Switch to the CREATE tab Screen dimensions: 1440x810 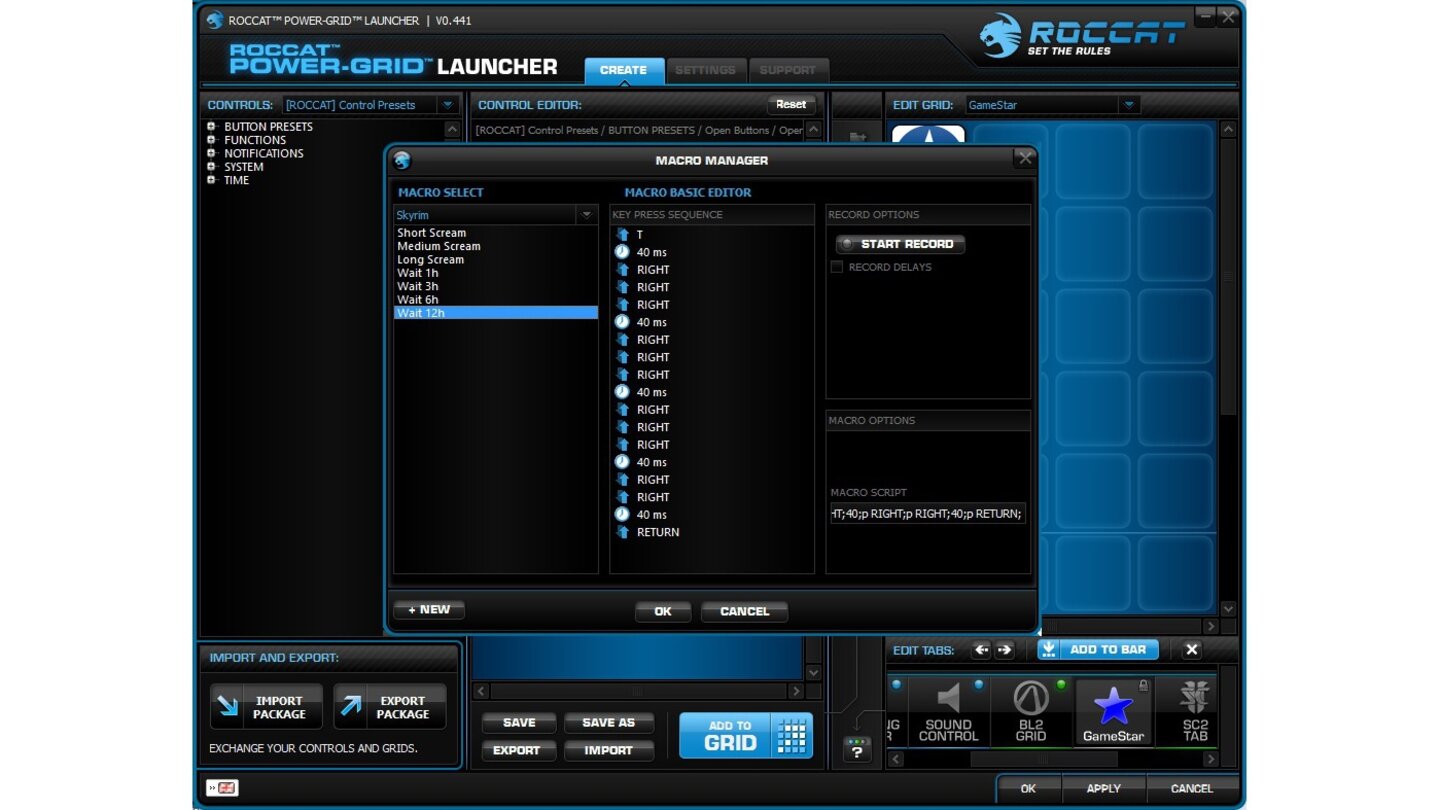[624, 70]
